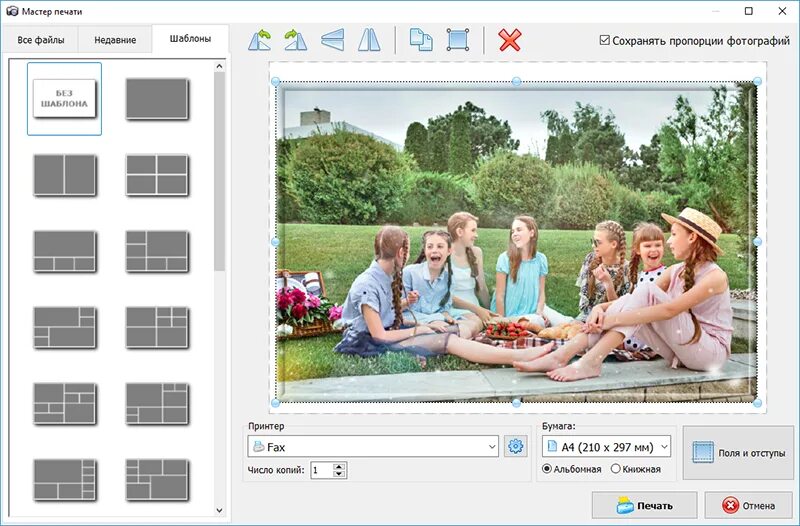The width and height of the screenshot is (800, 526).
Task: Select three left one large right template
Action: [157, 251]
